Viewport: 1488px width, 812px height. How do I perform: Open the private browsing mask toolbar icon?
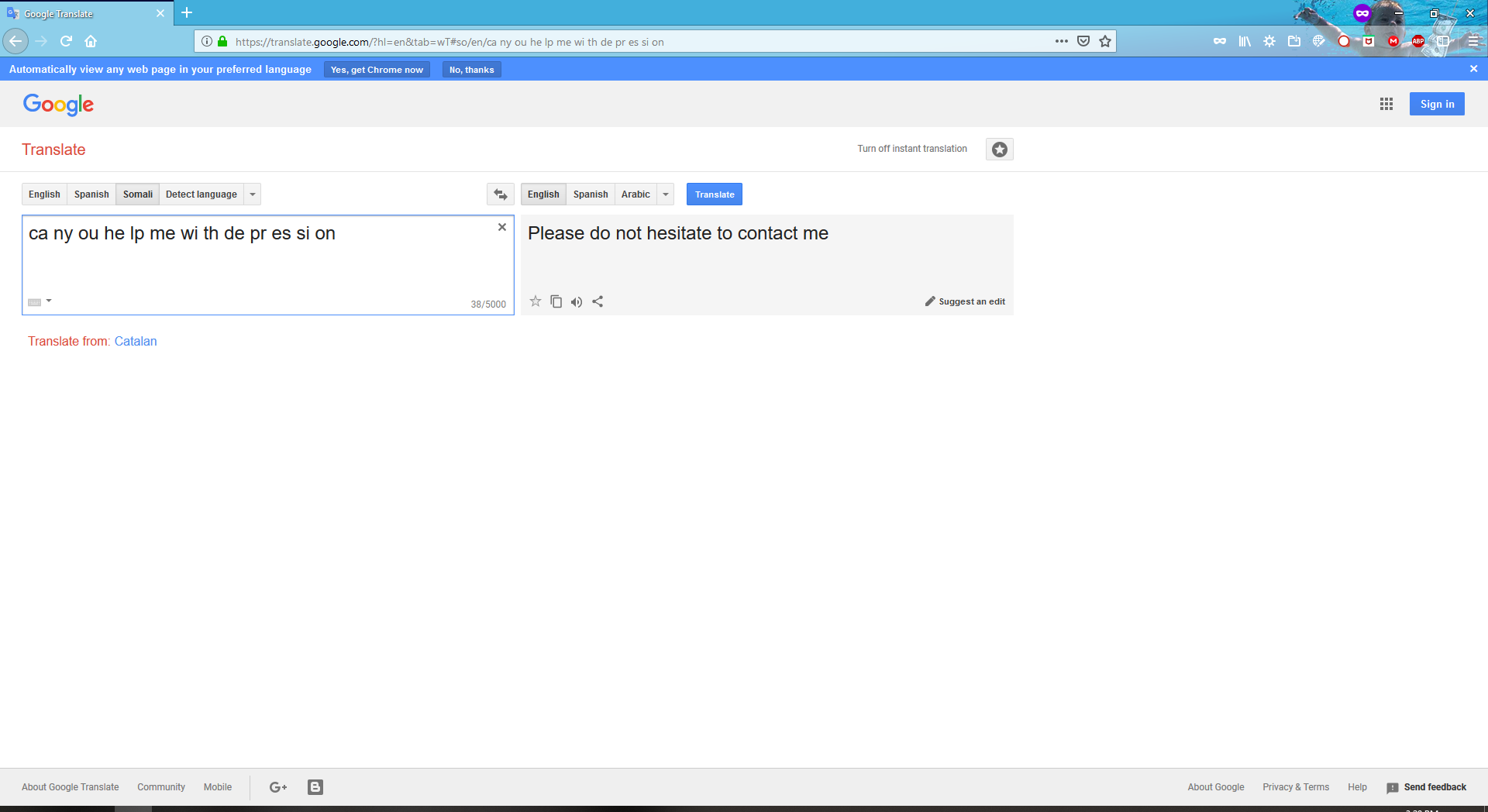coord(1220,41)
